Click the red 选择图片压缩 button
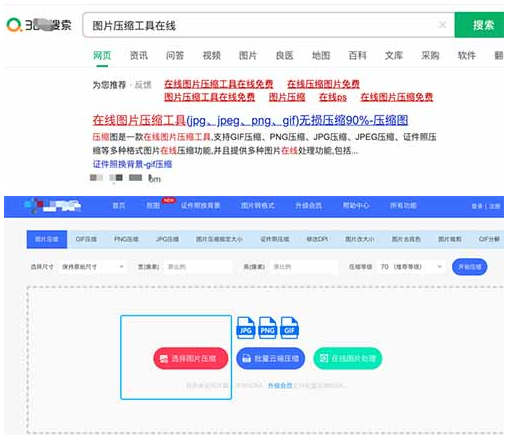This screenshot has width=515, height=443. click(191, 358)
